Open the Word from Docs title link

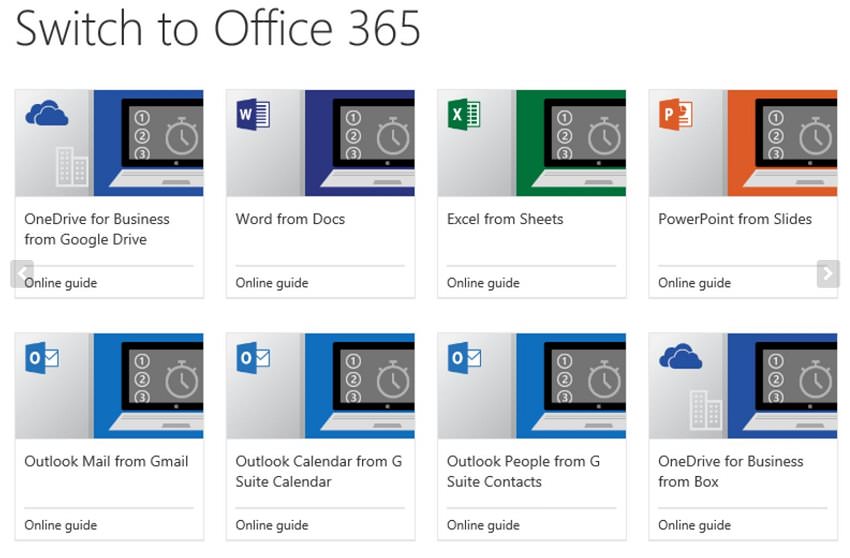[290, 219]
